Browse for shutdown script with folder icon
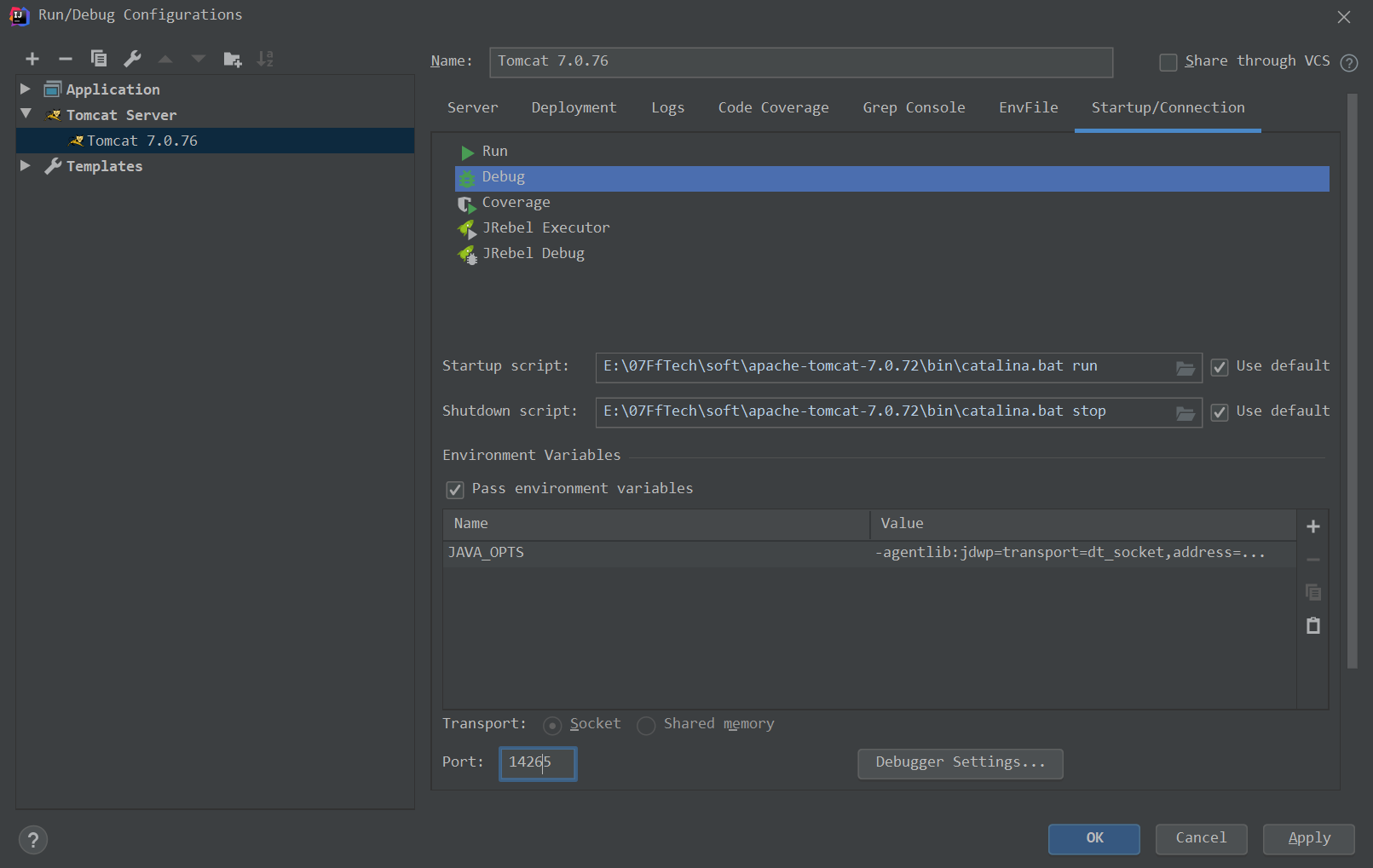Screen dimensions: 1373x868 pos(1185,413)
